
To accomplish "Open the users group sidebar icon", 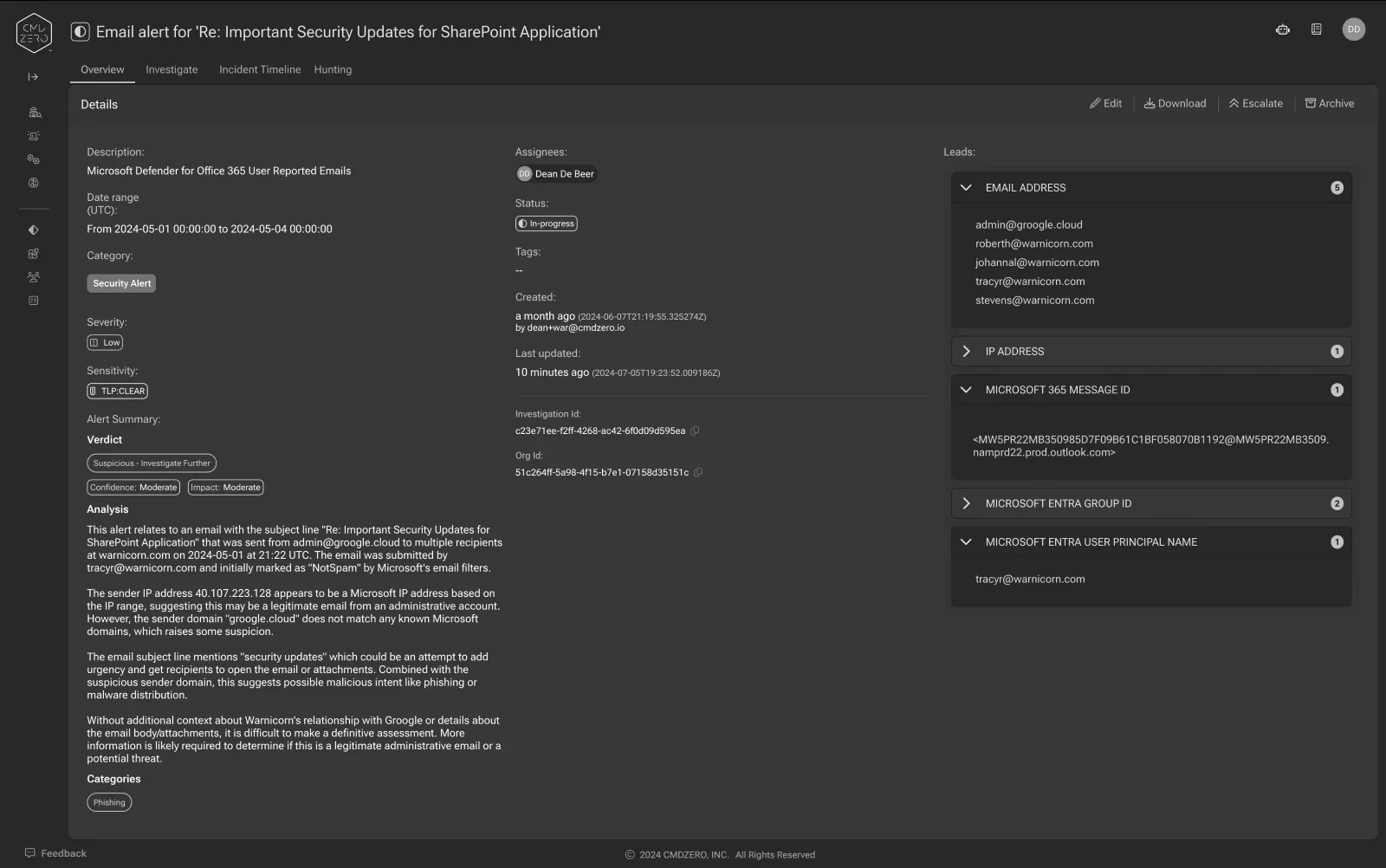I will pos(34,277).
